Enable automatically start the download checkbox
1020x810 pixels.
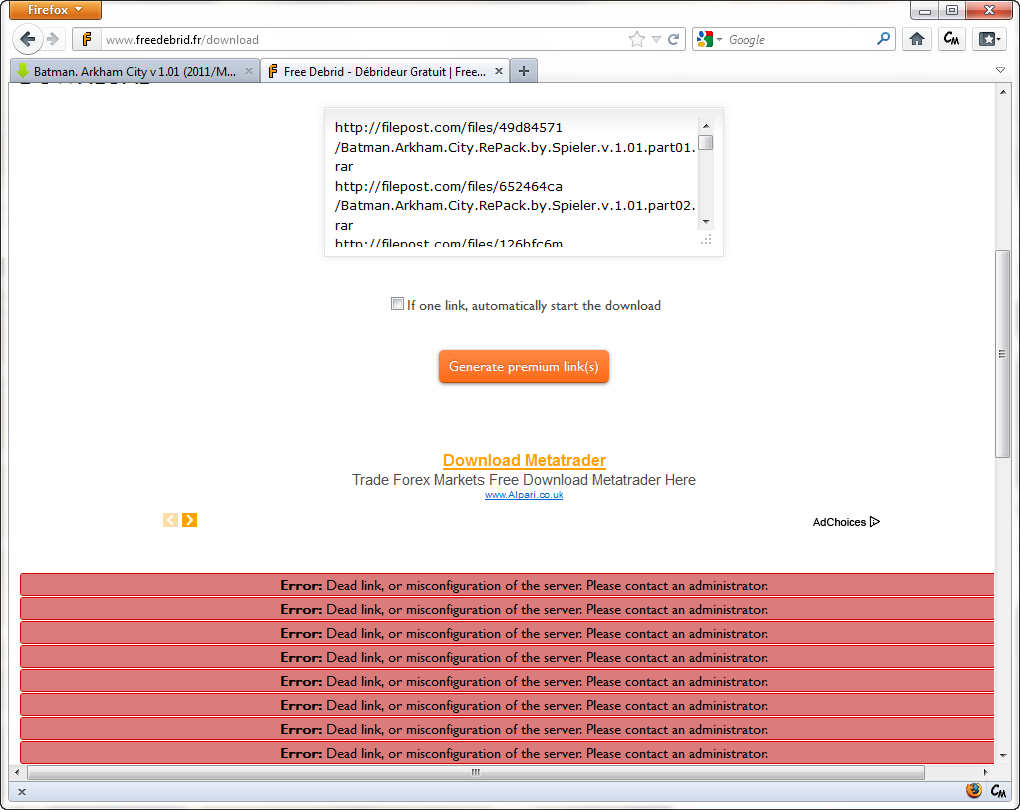tap(397, 304)
